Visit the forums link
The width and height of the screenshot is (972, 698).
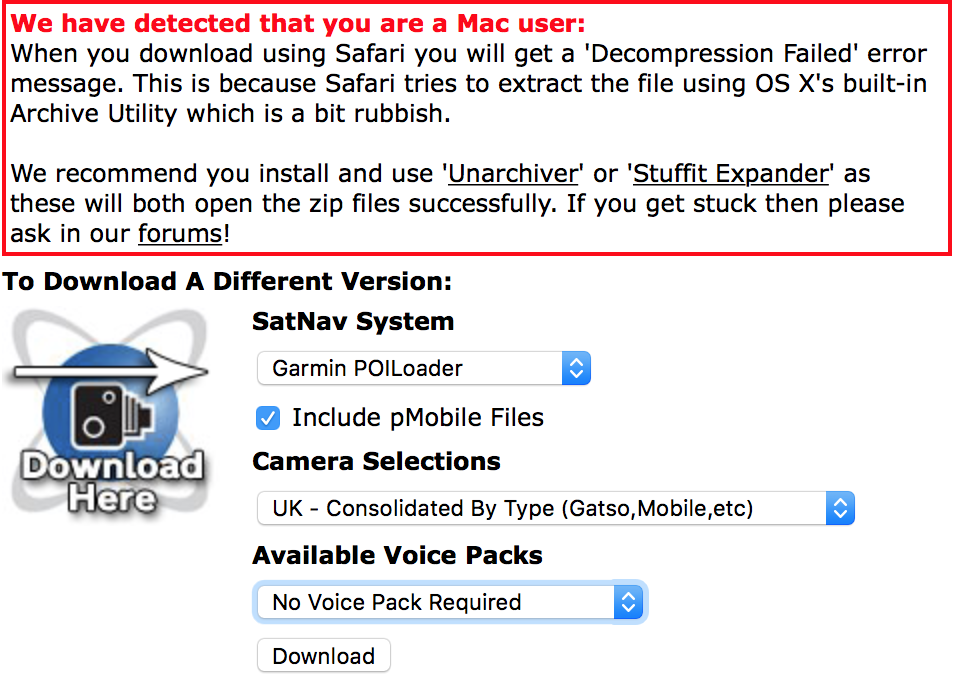click(179, 233)
